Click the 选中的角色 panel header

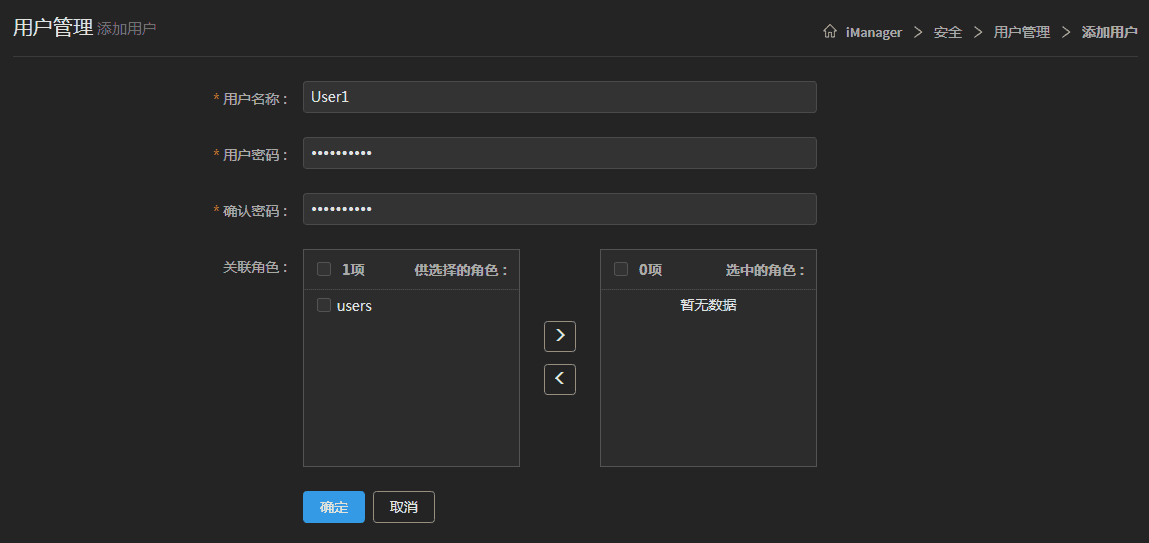pos(765,270)
